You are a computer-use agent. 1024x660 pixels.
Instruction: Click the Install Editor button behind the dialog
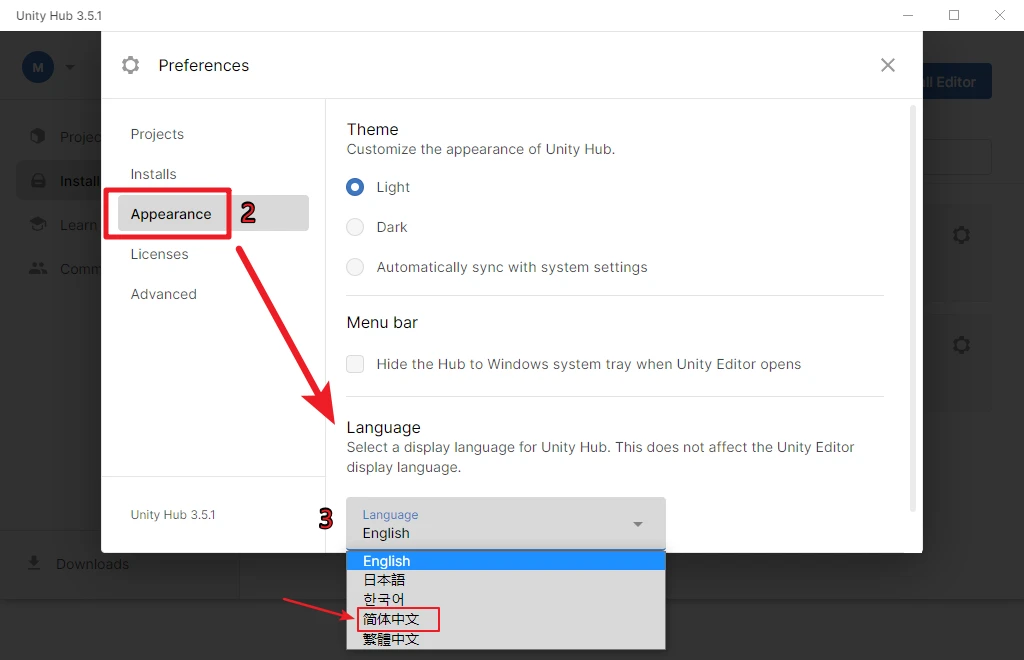(957, 82)
